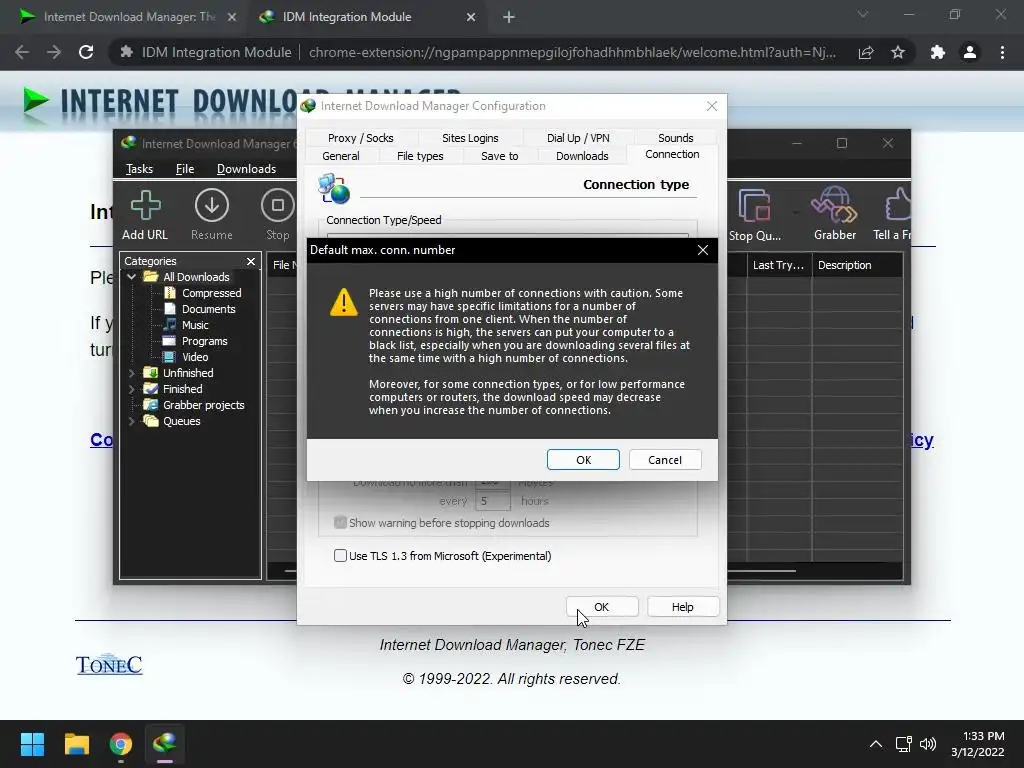The height and width of the screenshot is (768, 1024).
Task: Click Help in the Configuration dialog
Action: pyautogui.click(x=682, y=607)
